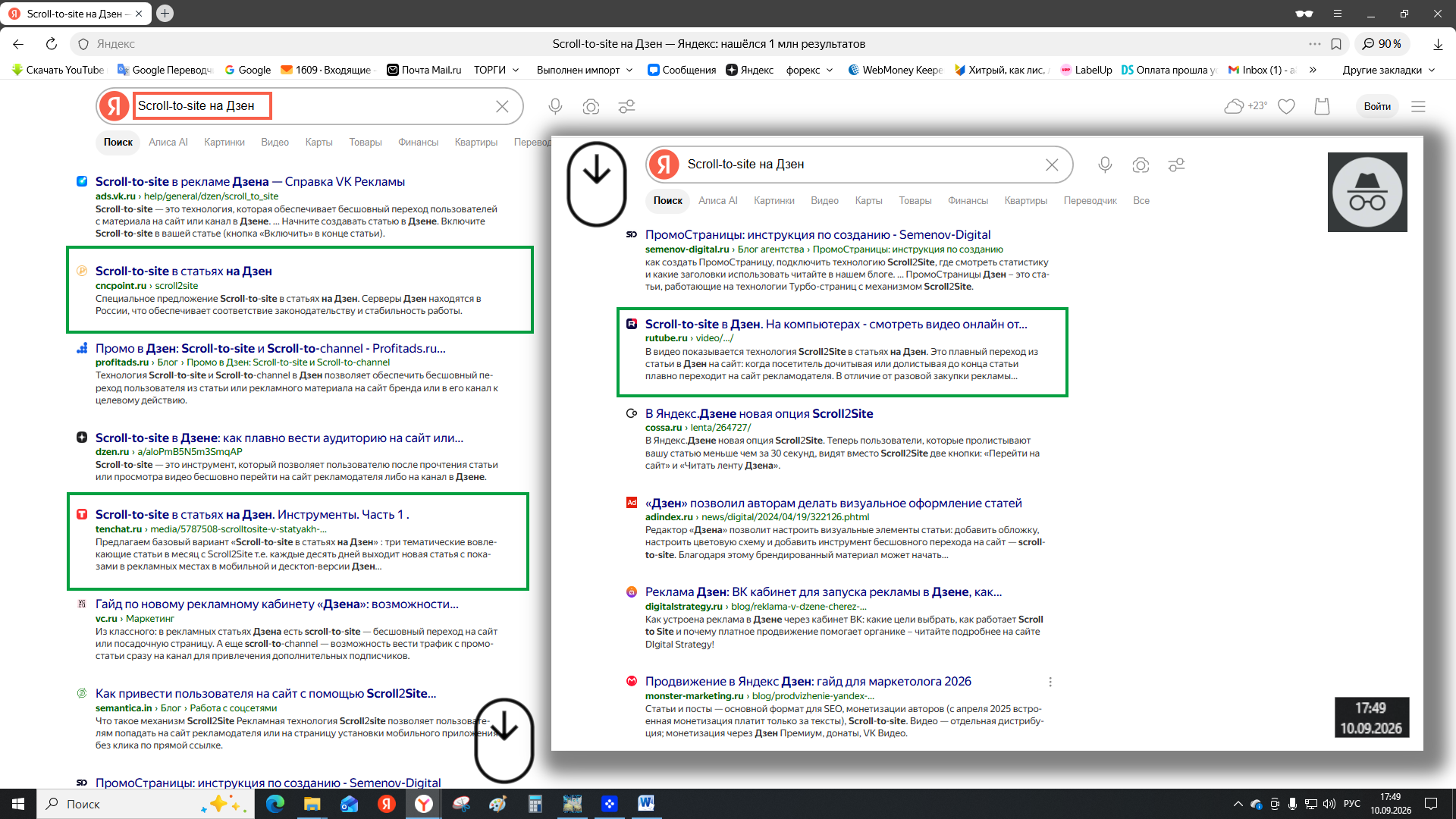Expand the Выполнен импорт bookmarks folder

coord(585,70)
